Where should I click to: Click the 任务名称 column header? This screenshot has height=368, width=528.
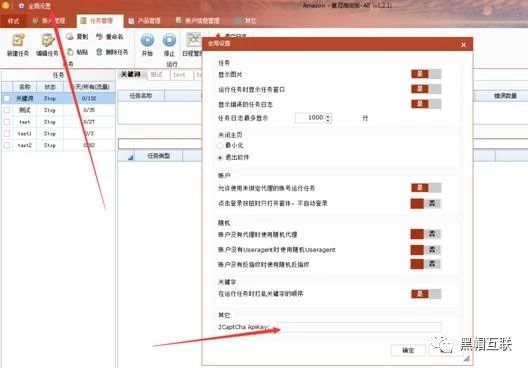(x=141, y=96)
